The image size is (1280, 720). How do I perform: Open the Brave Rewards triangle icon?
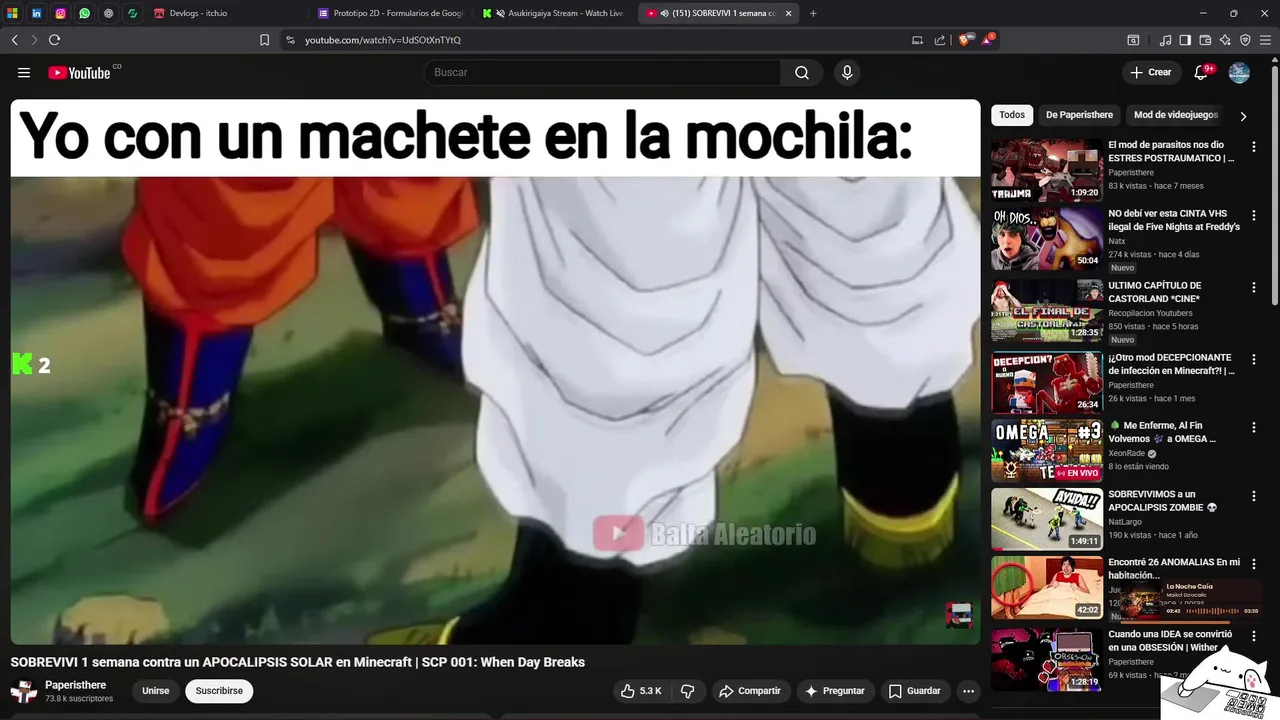pyautogui.click(x=988, y=40)
